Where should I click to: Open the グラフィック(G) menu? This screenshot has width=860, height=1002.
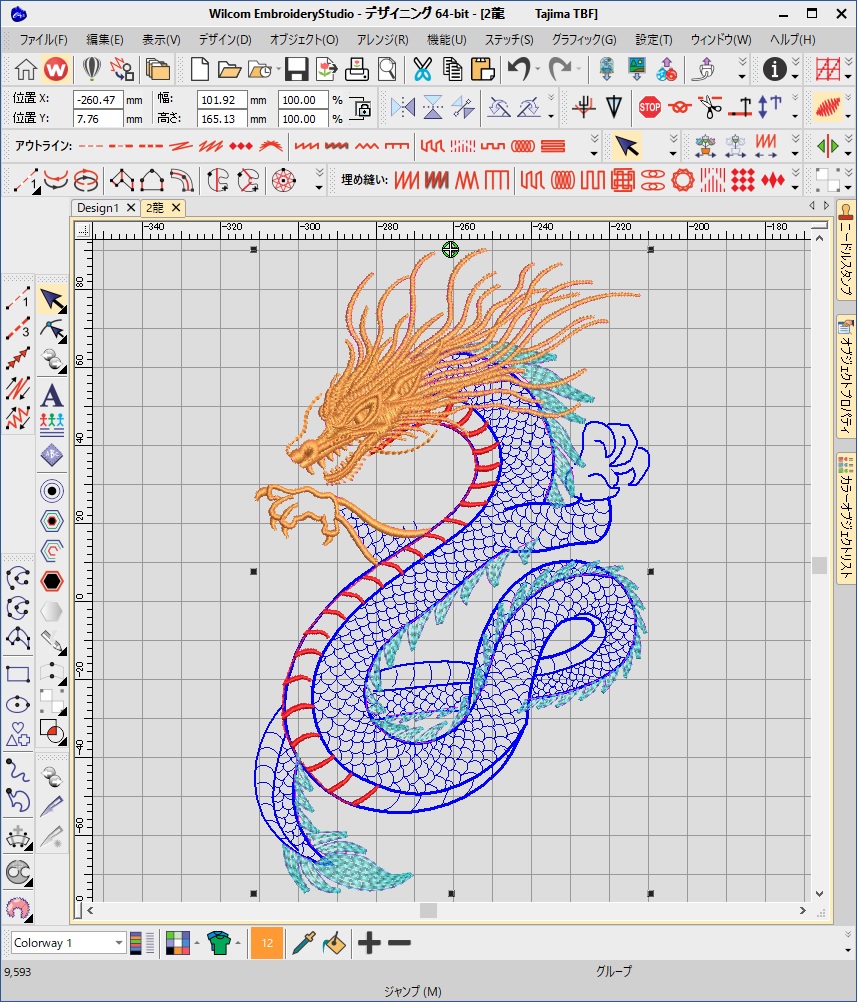[x=584, y=40]
